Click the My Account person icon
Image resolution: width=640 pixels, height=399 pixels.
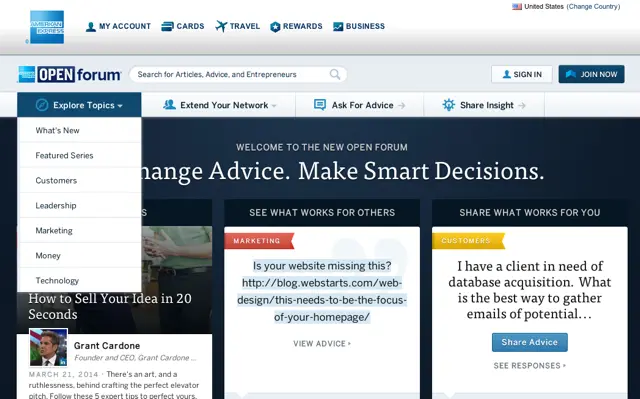[x=91, y=27]
